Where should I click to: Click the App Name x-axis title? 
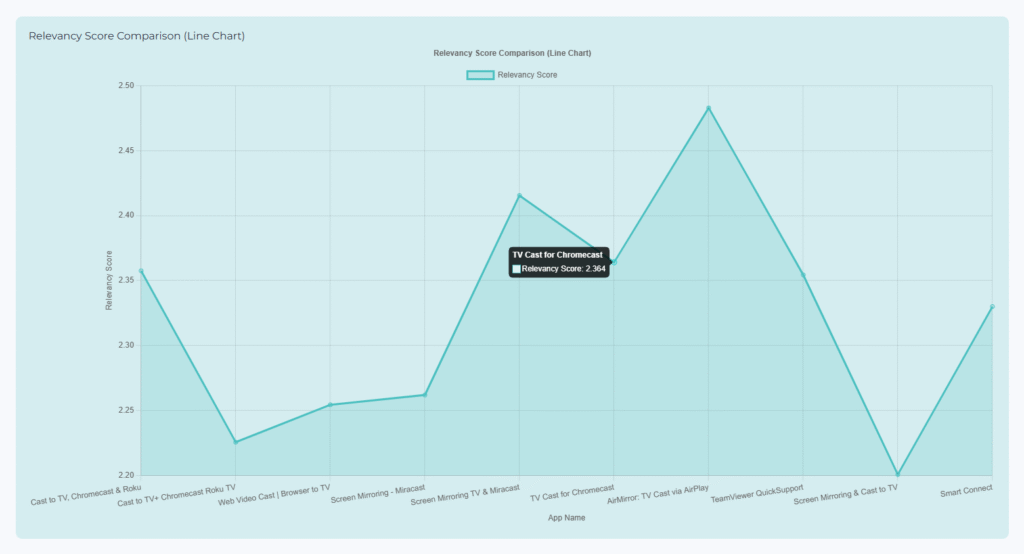pos(566,518)
